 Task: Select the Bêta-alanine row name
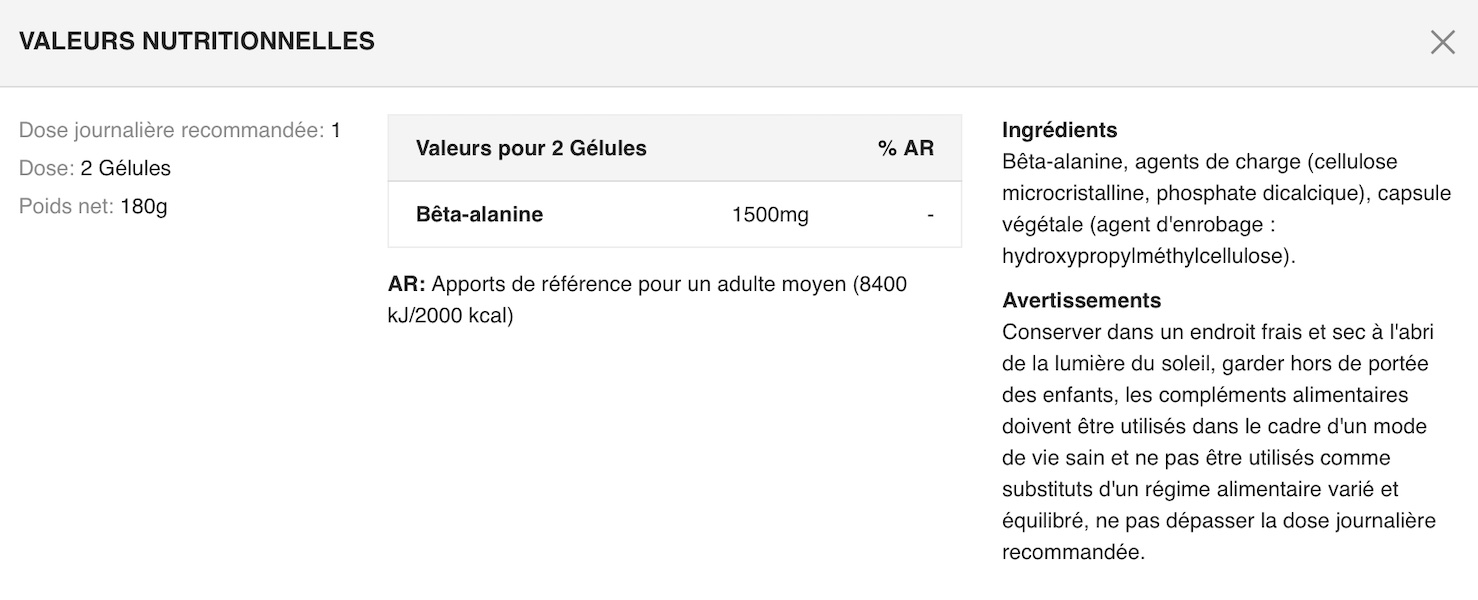click(x=479, y=214)
